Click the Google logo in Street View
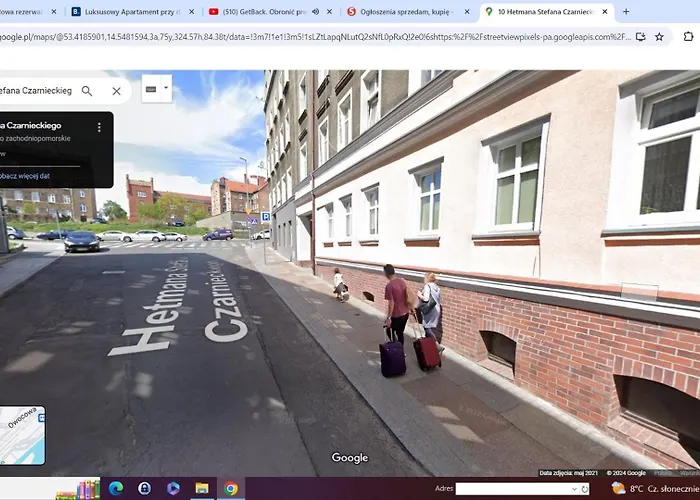This screenshot has height=500, width=700. click(350, 458)
